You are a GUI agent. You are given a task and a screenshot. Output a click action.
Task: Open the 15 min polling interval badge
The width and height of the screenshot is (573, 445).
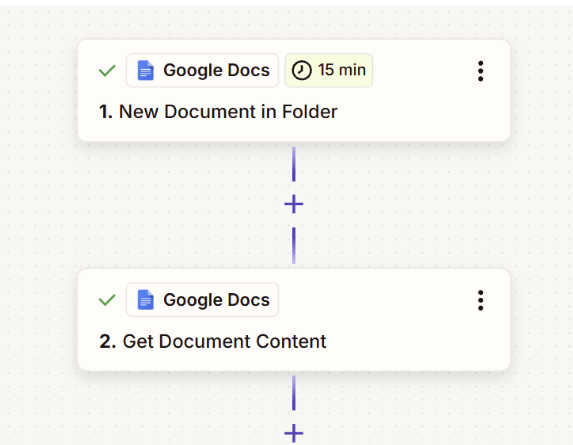pyautogui.click(x=329, y=70)
